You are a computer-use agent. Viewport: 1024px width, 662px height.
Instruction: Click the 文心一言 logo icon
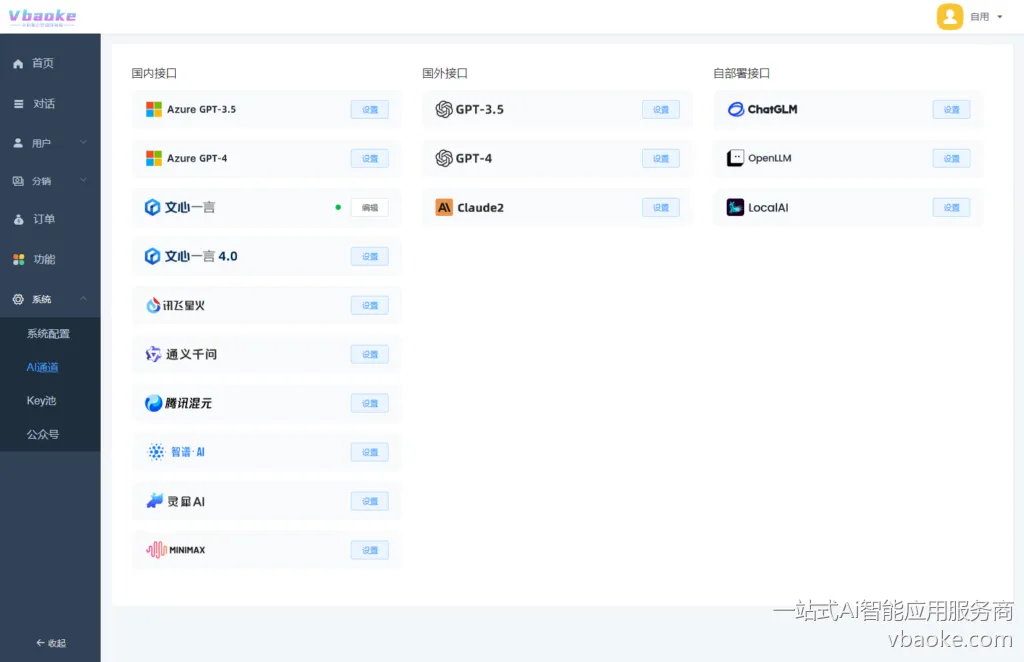point(152,208)
